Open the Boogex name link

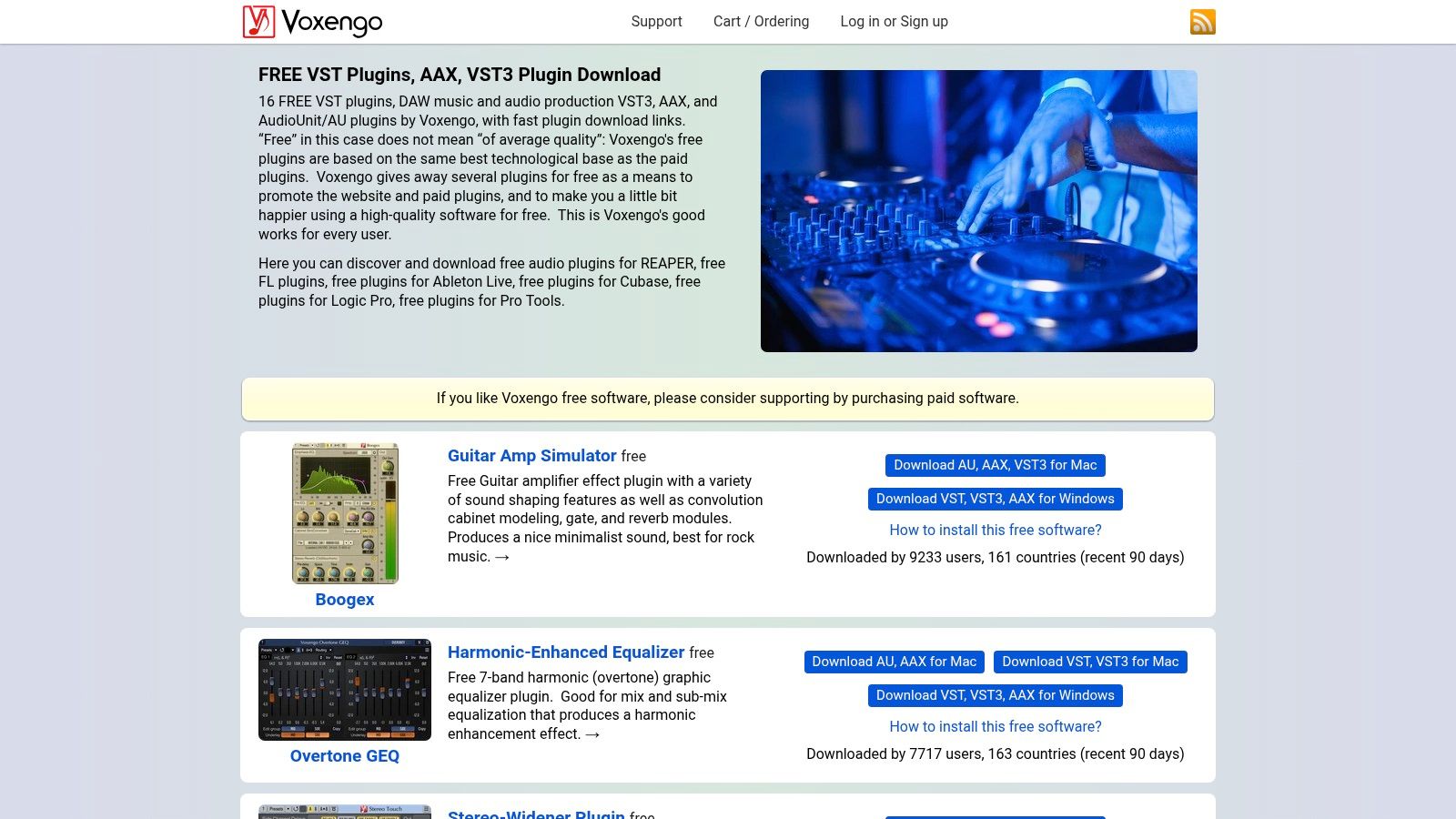(345, 600)
